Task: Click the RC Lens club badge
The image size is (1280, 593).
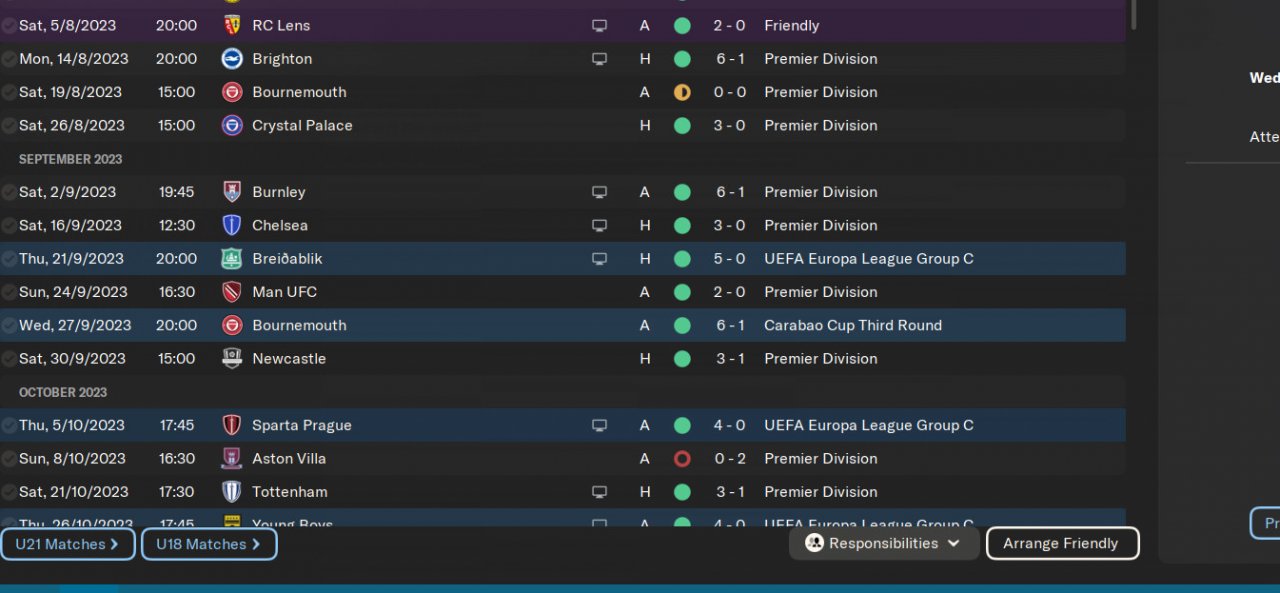Action: click(x=232, y=25)
